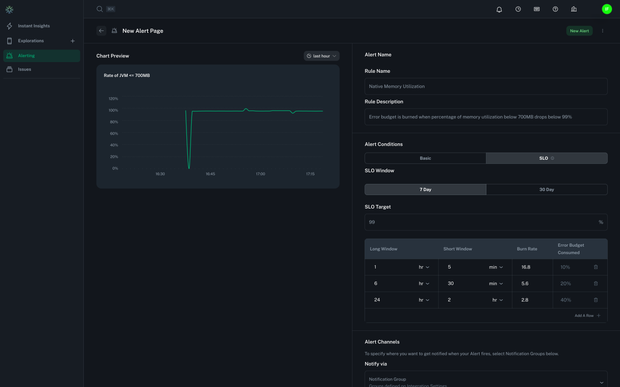
Task: Open the green user avatar menu
Action: point(607,9)
